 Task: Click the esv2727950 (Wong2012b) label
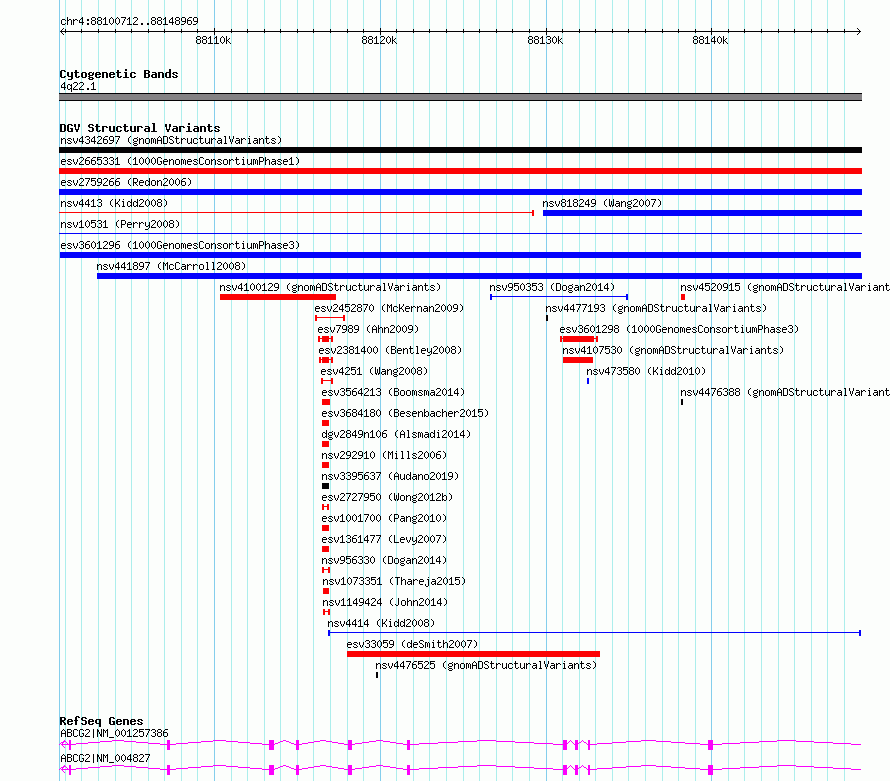387,497
